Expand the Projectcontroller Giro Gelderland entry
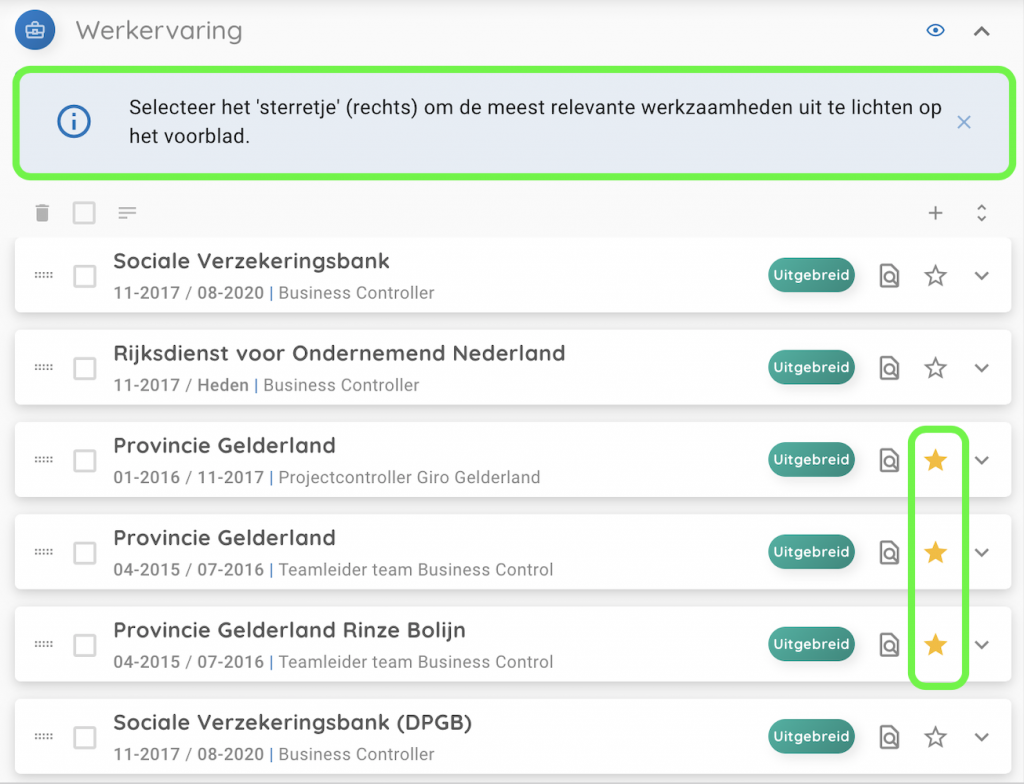The height and width of the screenshot is (784, 1024). 982,460
